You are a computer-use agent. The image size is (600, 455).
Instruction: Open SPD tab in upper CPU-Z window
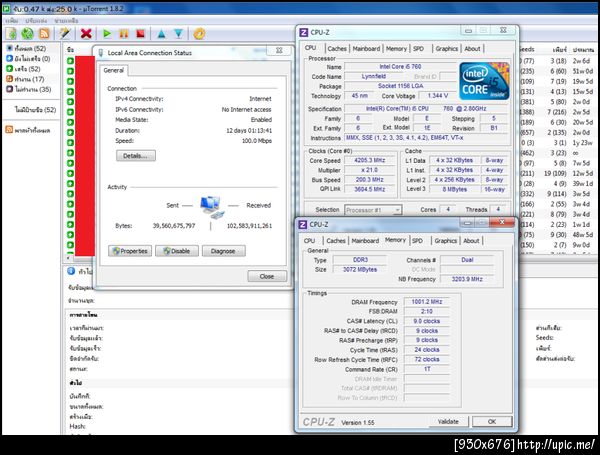coord(419,49)
